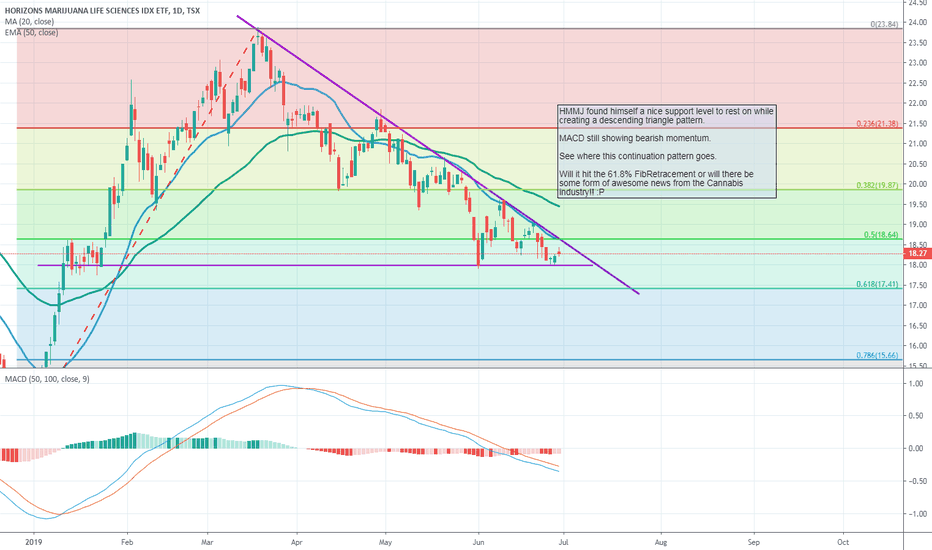
Task: Click the Feb label on time axis
Action: [127, 542]
